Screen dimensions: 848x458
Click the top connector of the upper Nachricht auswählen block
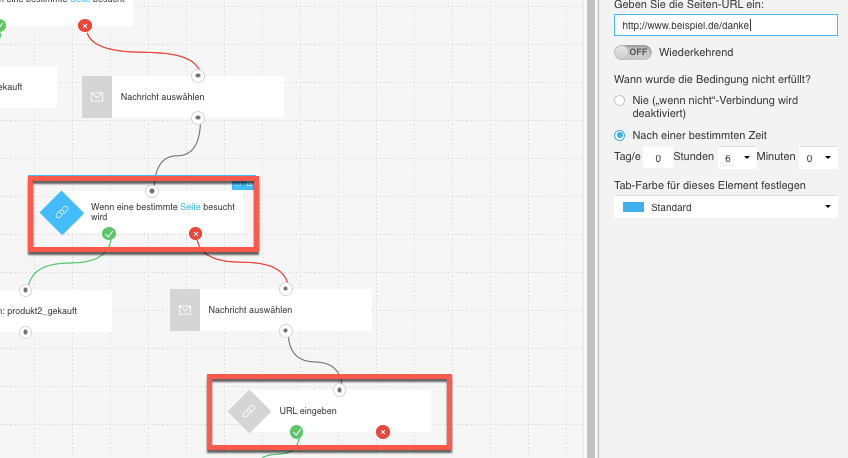point(198,76)
